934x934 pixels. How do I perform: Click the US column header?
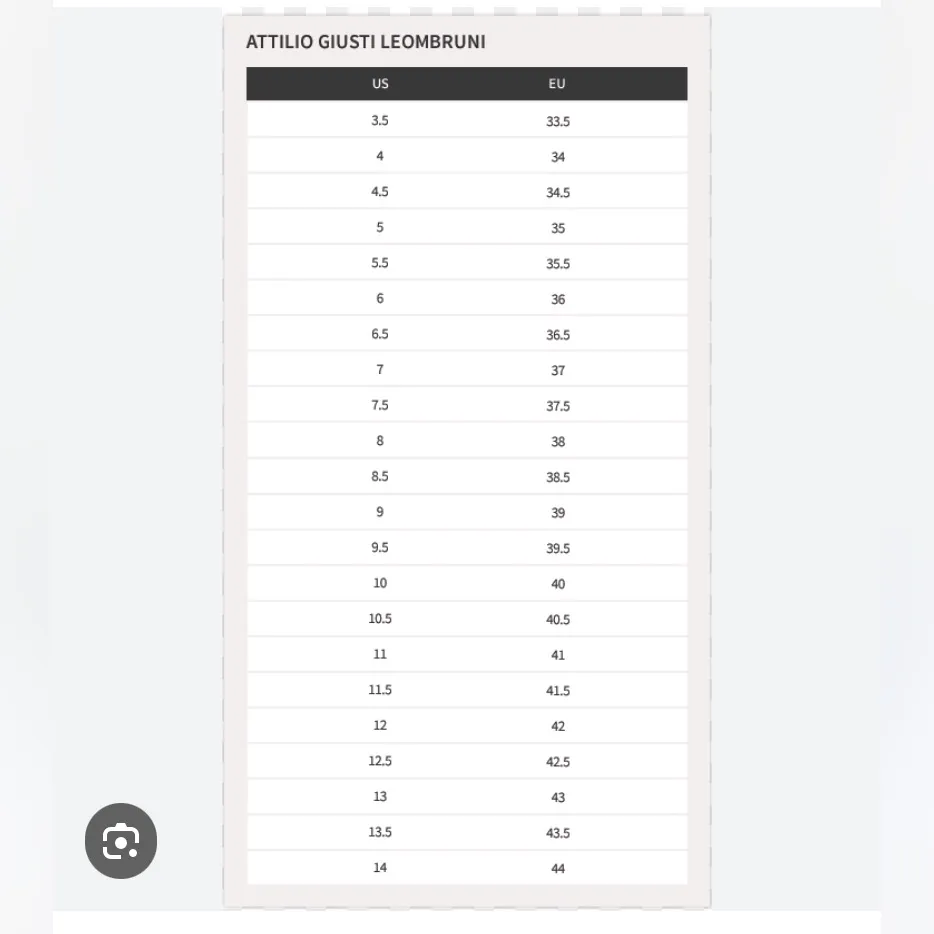pos(380,84)
